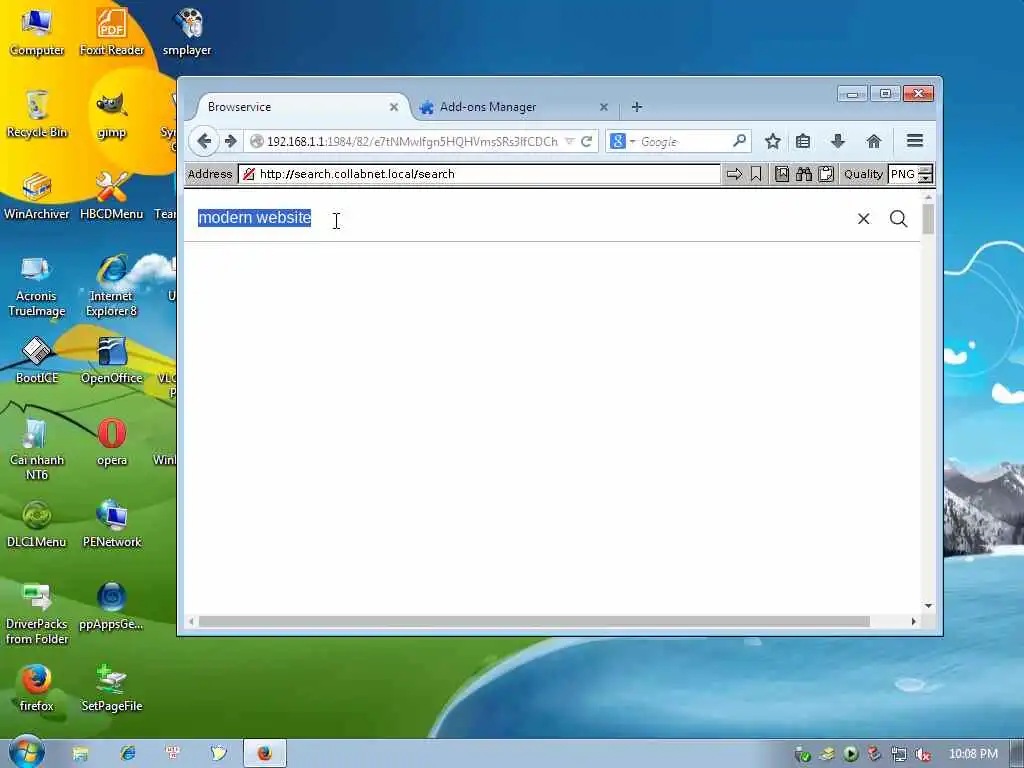This screenshot has height=768, width=1024.
Task: Bookmark this page with the star icon
Action: 773,141
